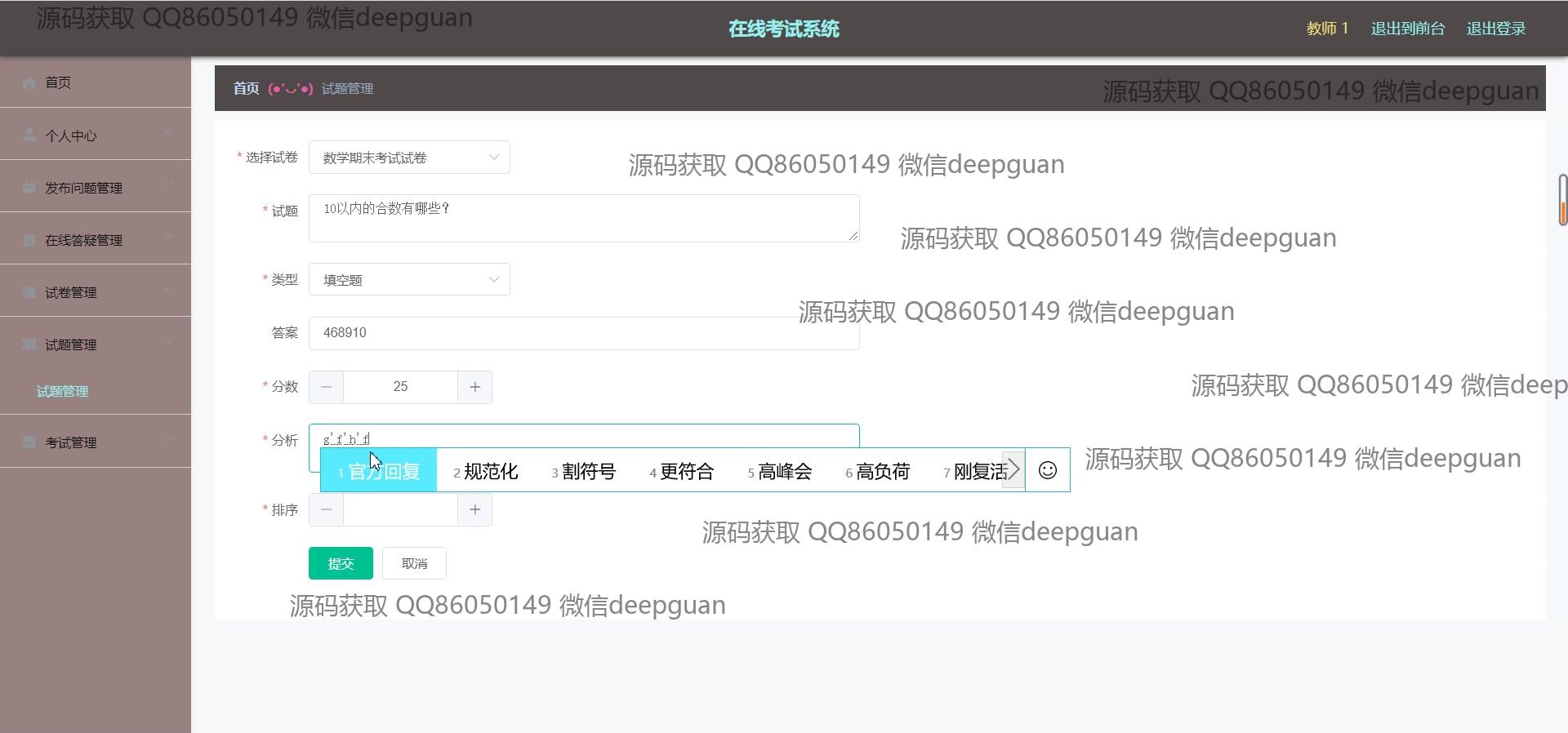Image resolution: width=1568 pixels, height=733 pixels.
Task: Open the 选择试卷 dropdown
Action: 409,158
